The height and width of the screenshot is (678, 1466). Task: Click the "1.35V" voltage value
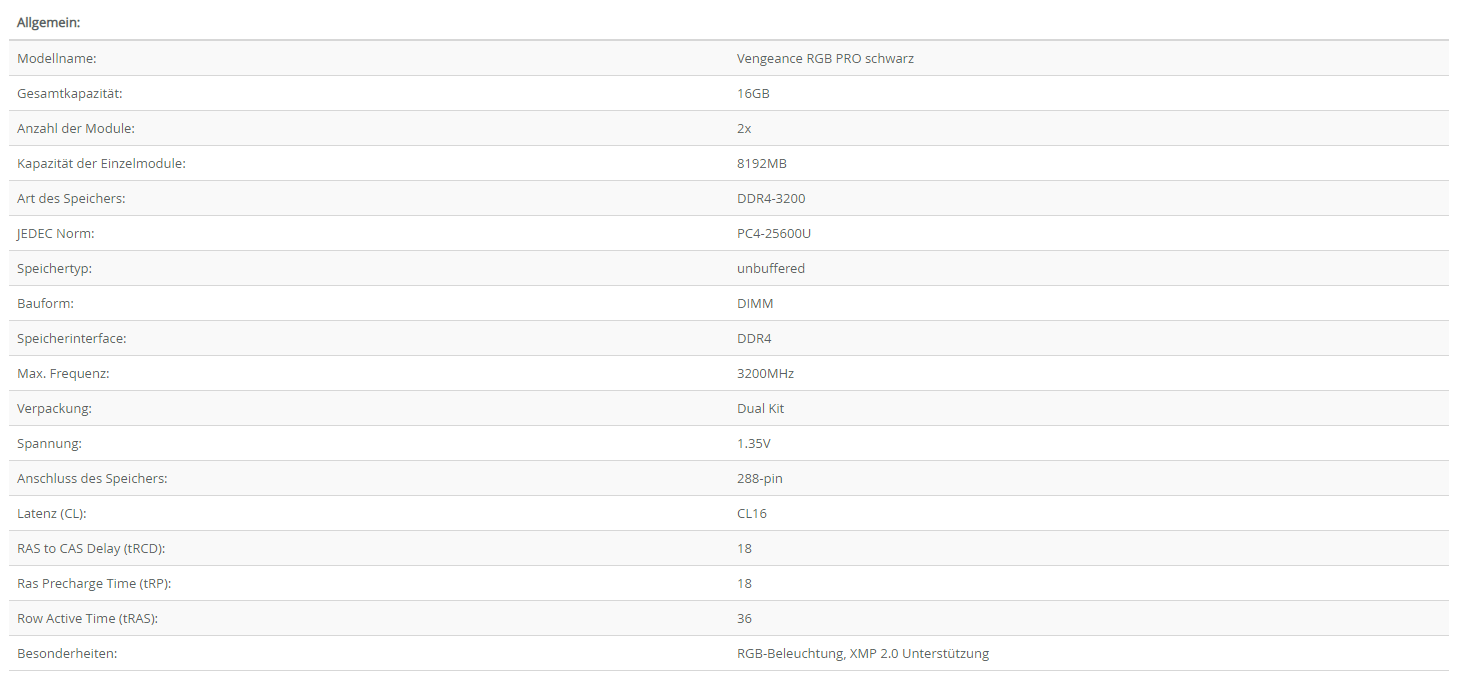click(x=754, y=444)
